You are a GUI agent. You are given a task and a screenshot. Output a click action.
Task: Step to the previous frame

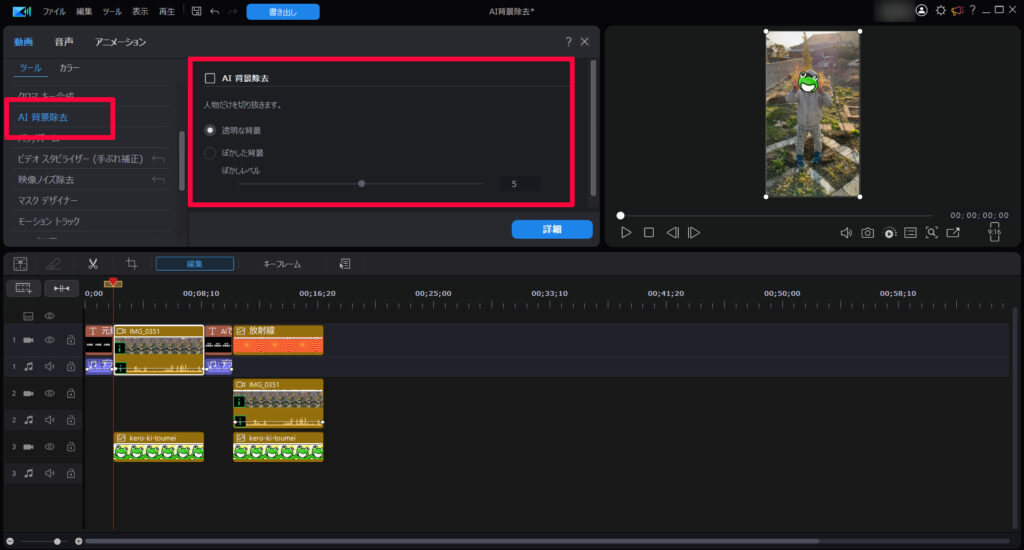(x=672, y=233)
